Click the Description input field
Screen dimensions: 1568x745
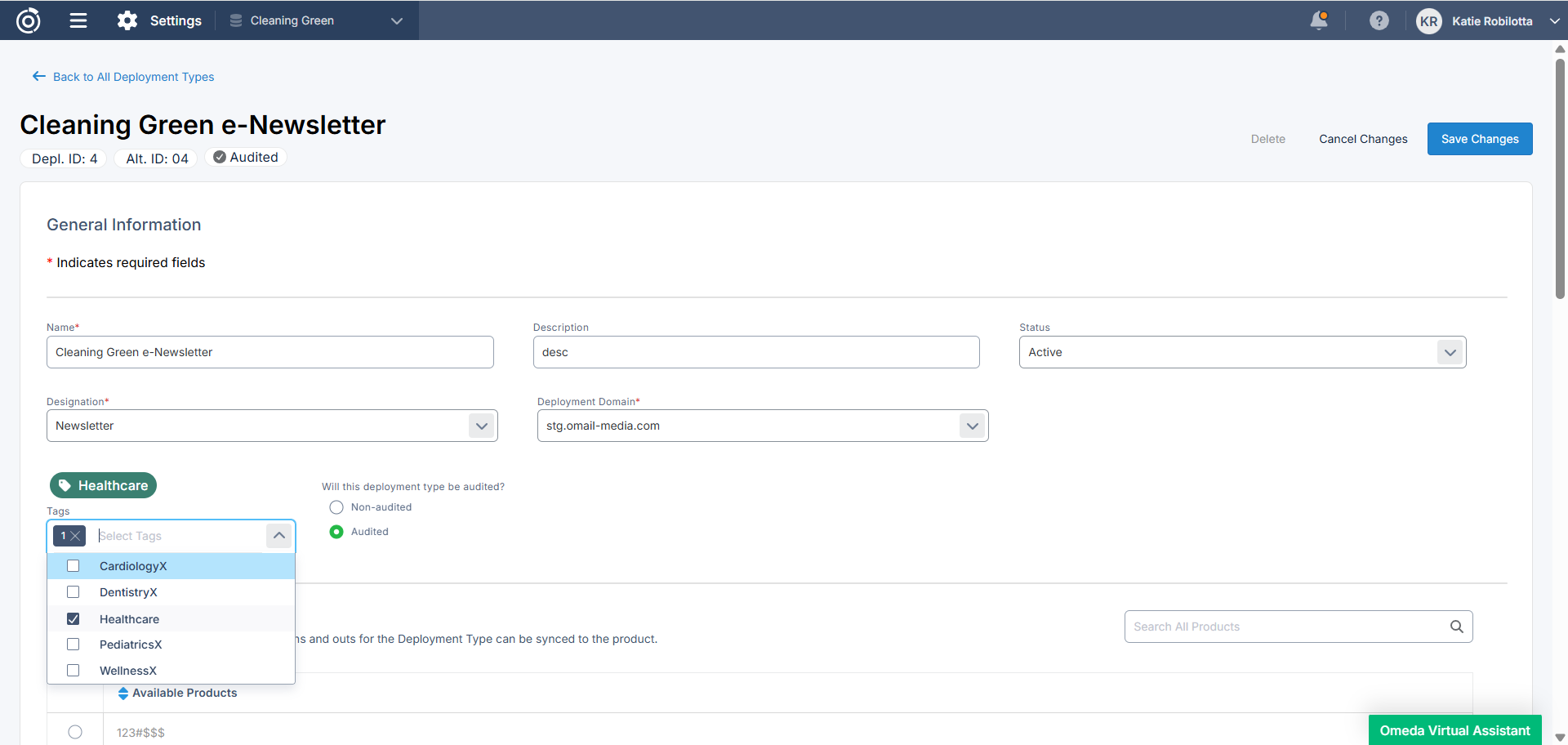(x=755, y=352)
